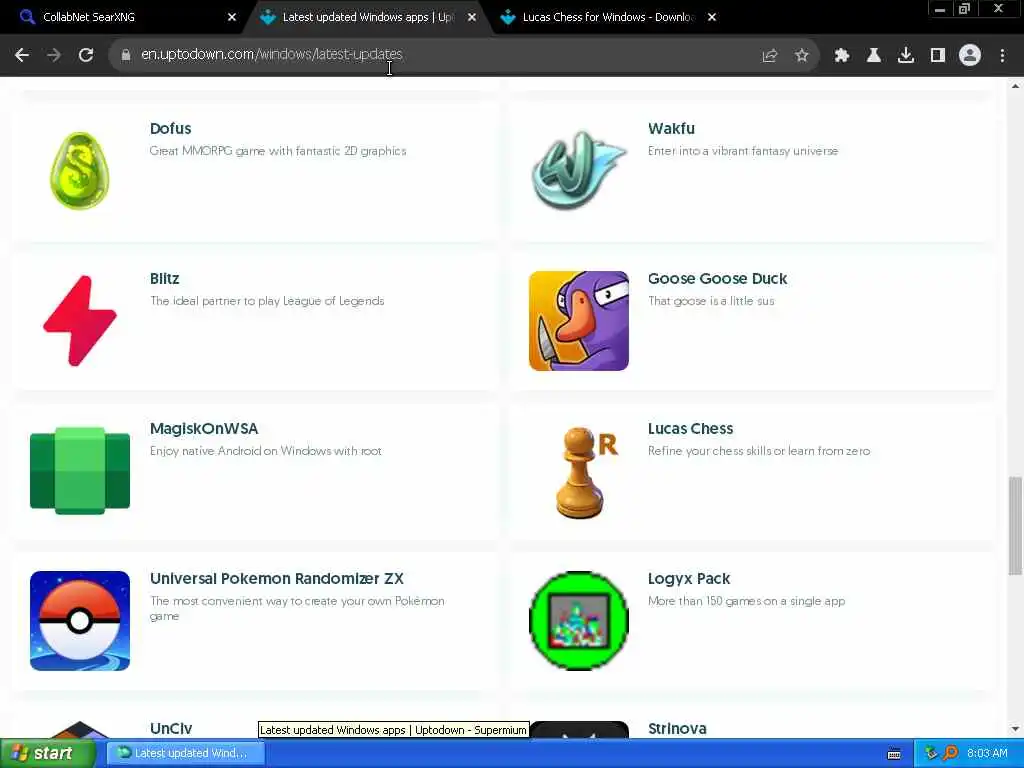1024x768 pixels.
Task: Toggle the side panel icon
Action: (x=938, y=56)
